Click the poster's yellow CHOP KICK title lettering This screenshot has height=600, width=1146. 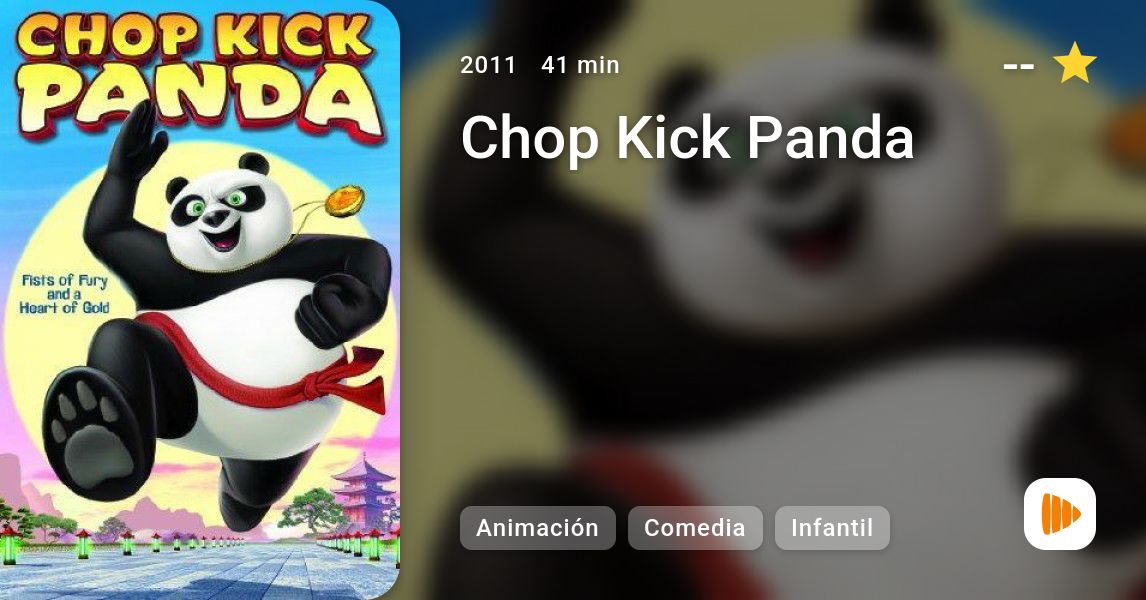click(194, 39)
